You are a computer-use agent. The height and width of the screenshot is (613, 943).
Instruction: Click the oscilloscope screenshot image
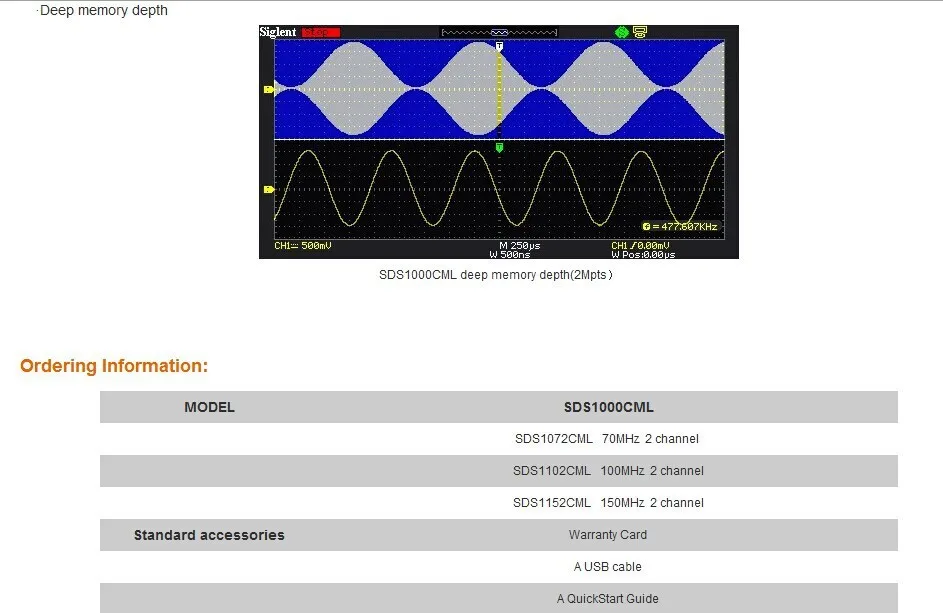[499, 142]
